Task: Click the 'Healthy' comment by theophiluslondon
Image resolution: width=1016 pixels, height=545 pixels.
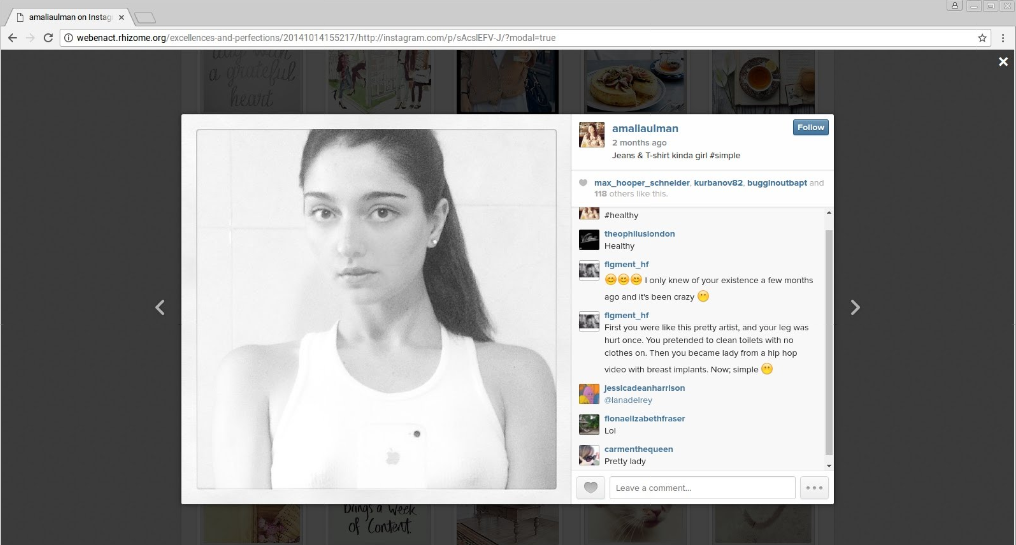Action: pos(619,246)
